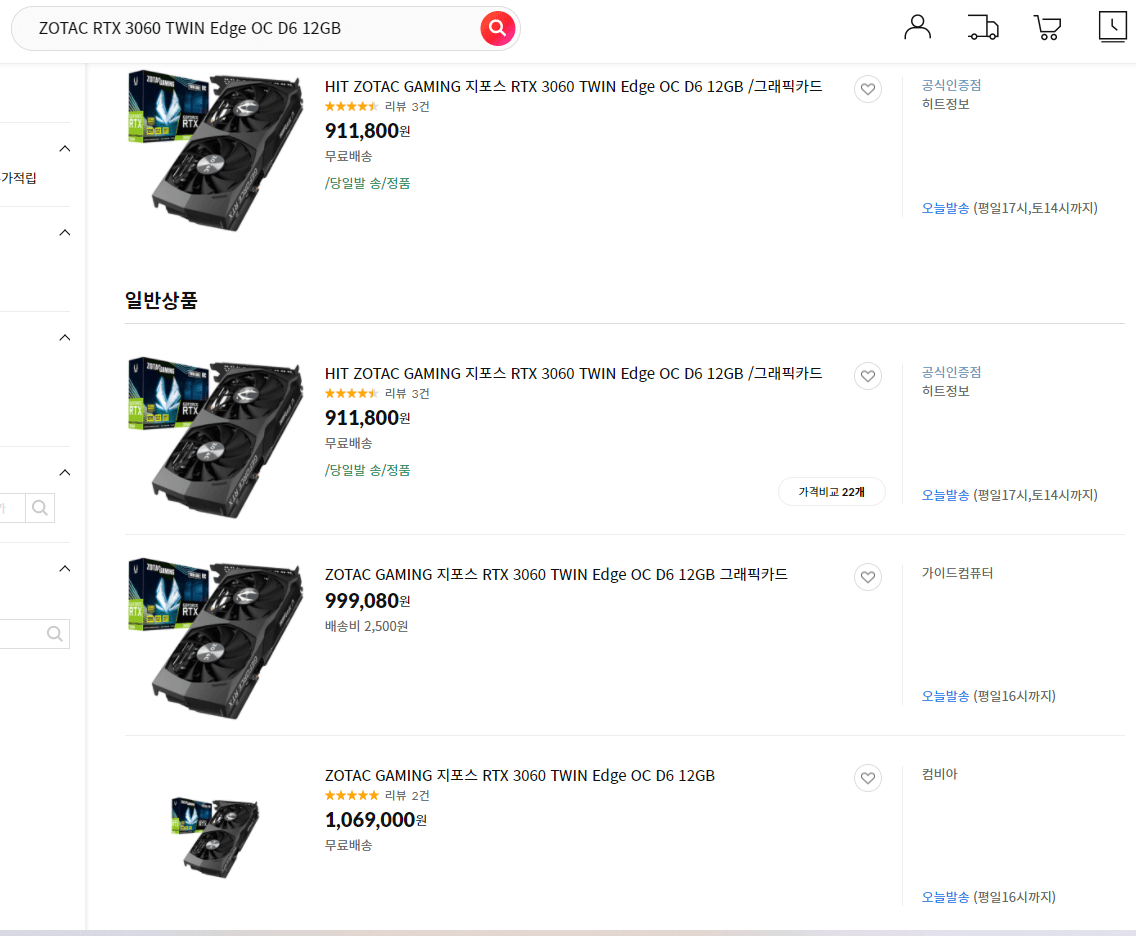The width and height of the screenshot is (1136, 936).
Task: Open 리뷰 3건 on the 일반상품 first listing
Action: pos(406,393)
